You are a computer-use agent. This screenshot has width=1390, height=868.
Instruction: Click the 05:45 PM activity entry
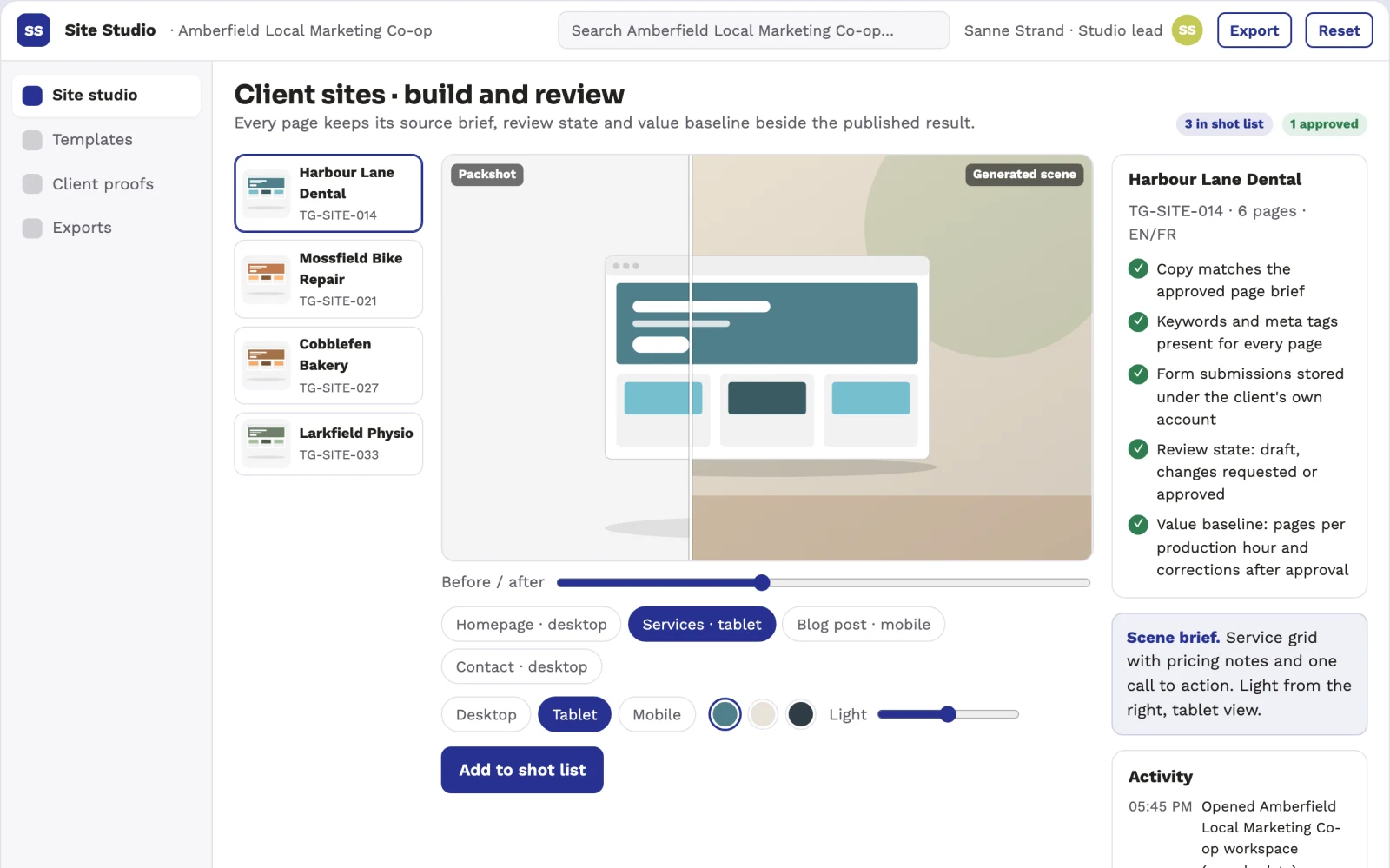point(1240,832)
